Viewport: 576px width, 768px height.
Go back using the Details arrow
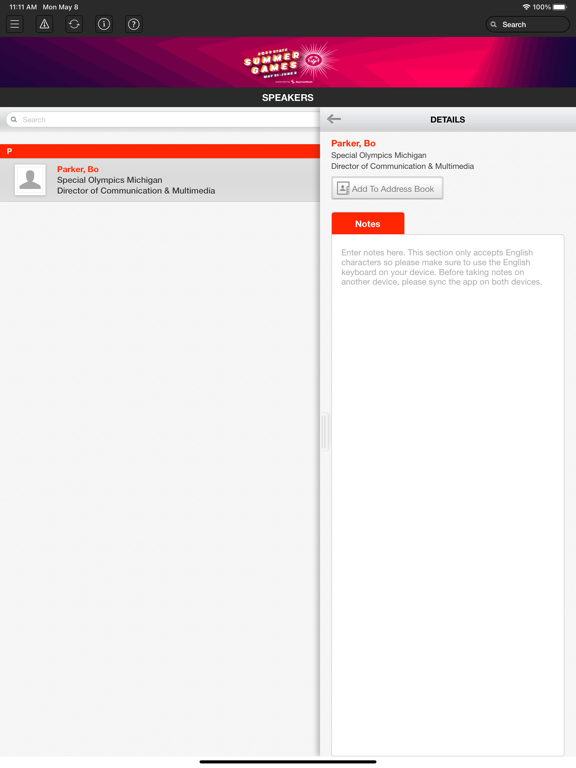point(334,119)
